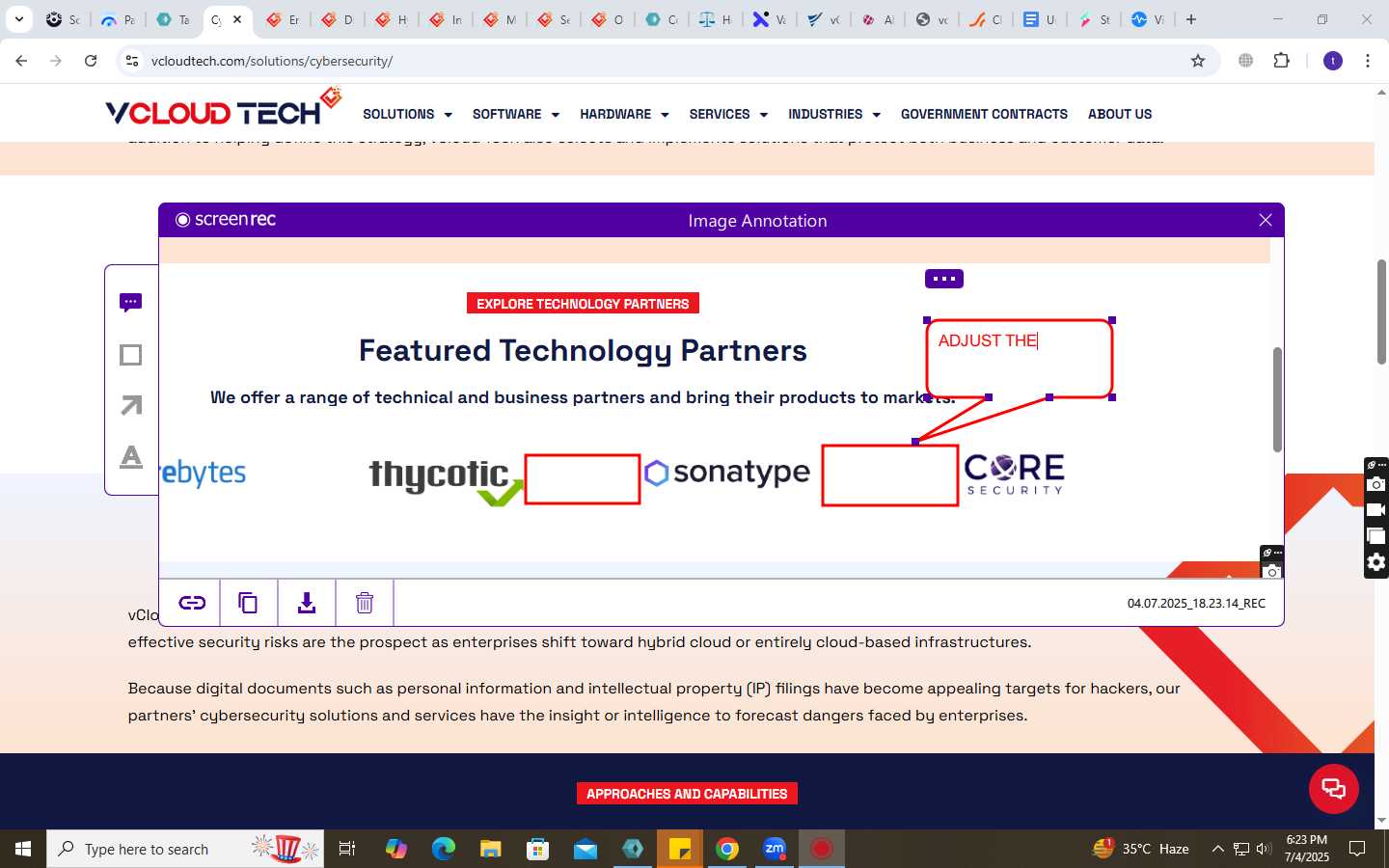Expand the INDUSTRIES menu
Image resolution: width=1389 pixels, height=868 pixels.
[834, 114]
